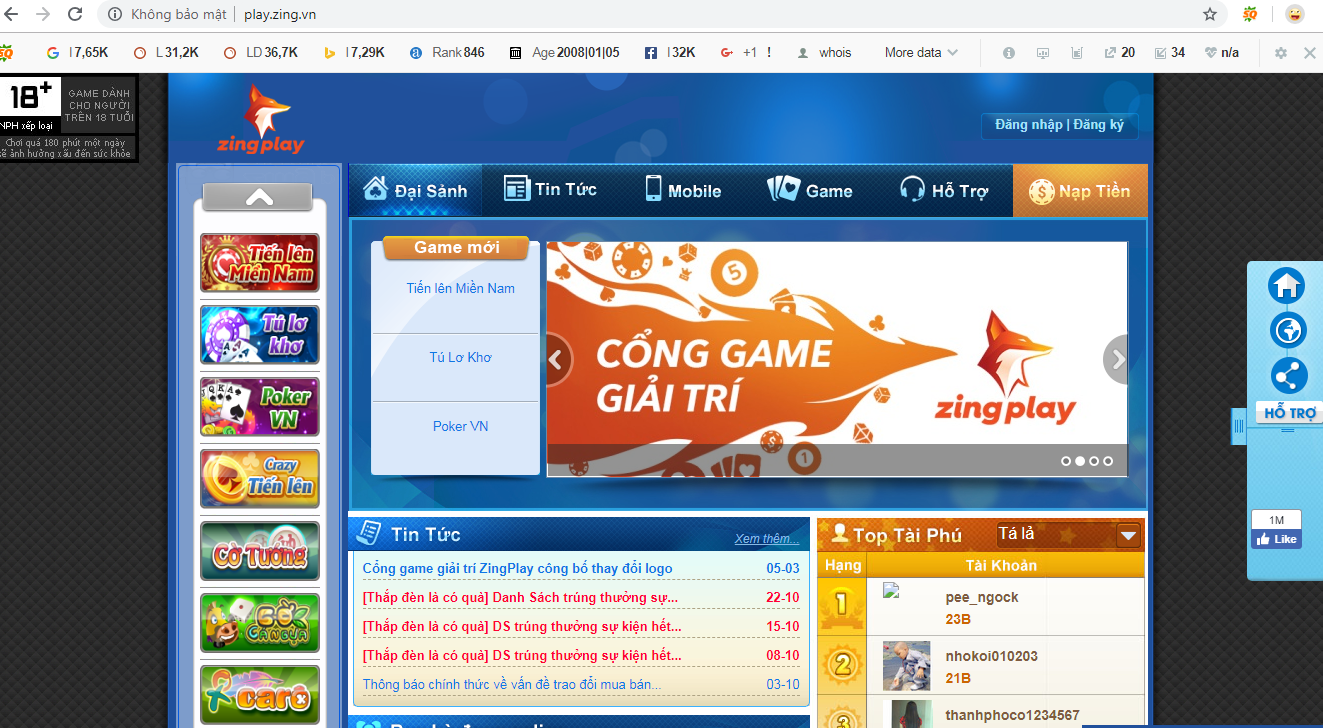The width and height of the screenshot is (1323, 728).
Task: Click Xem thêm in the news section
Action: 767,539
